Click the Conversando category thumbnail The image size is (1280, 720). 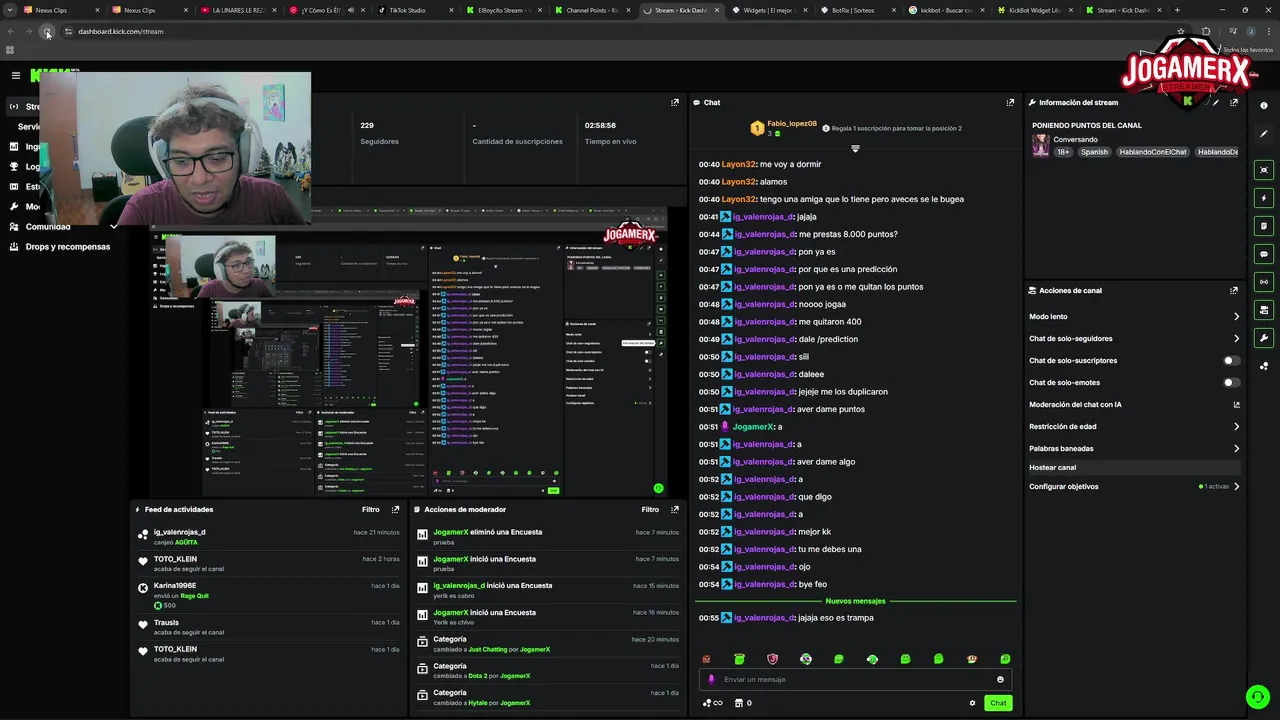[x=1041, y=146]
